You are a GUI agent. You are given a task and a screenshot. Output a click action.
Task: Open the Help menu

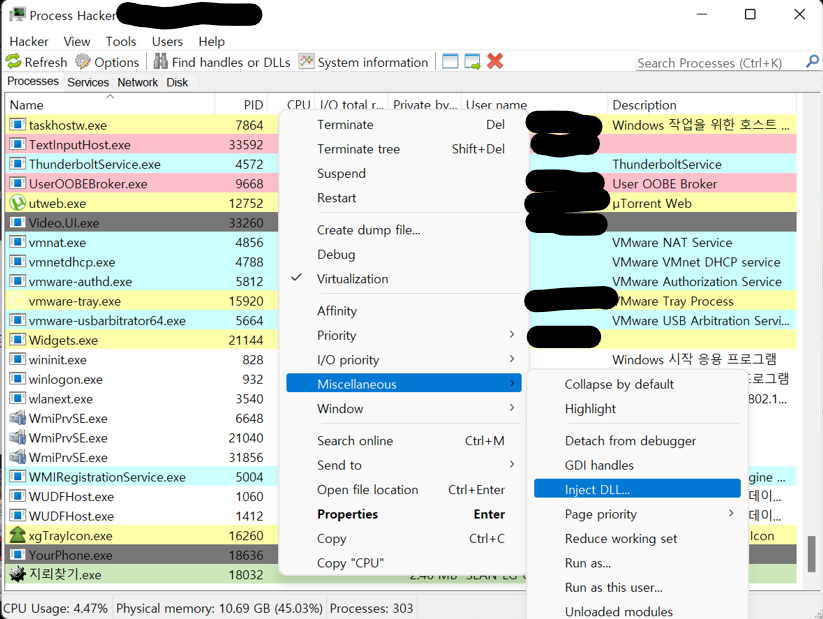[212, 41]
